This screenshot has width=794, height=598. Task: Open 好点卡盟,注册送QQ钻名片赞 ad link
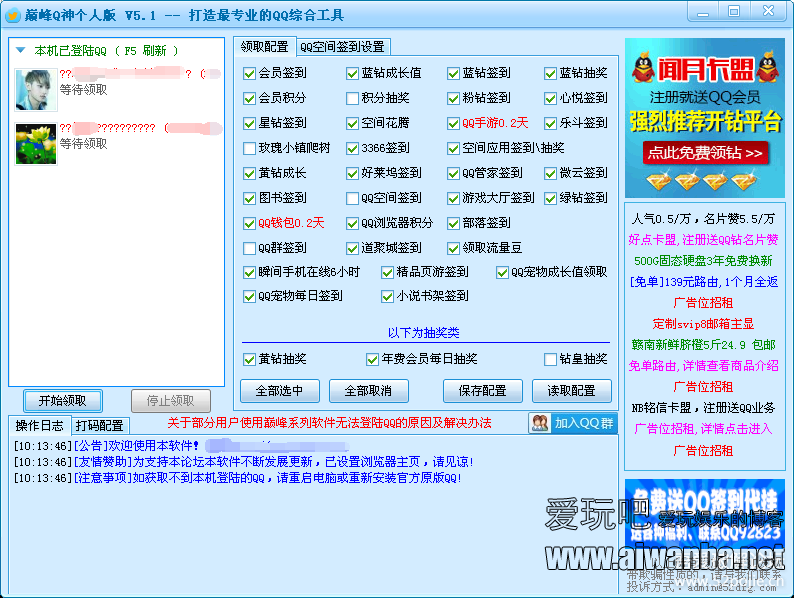coord(703,240)
